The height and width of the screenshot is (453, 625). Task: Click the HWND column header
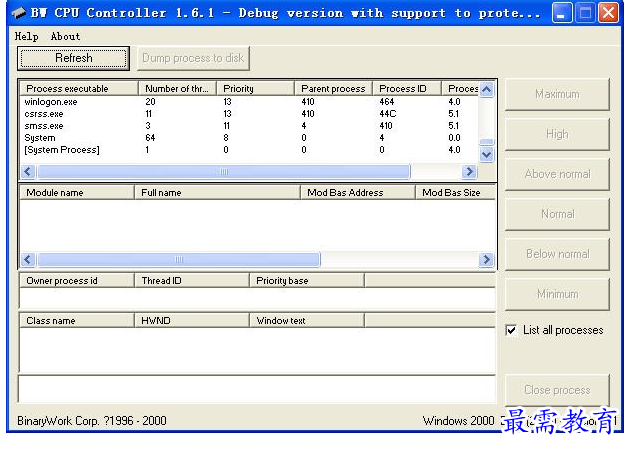coord(192,321)
